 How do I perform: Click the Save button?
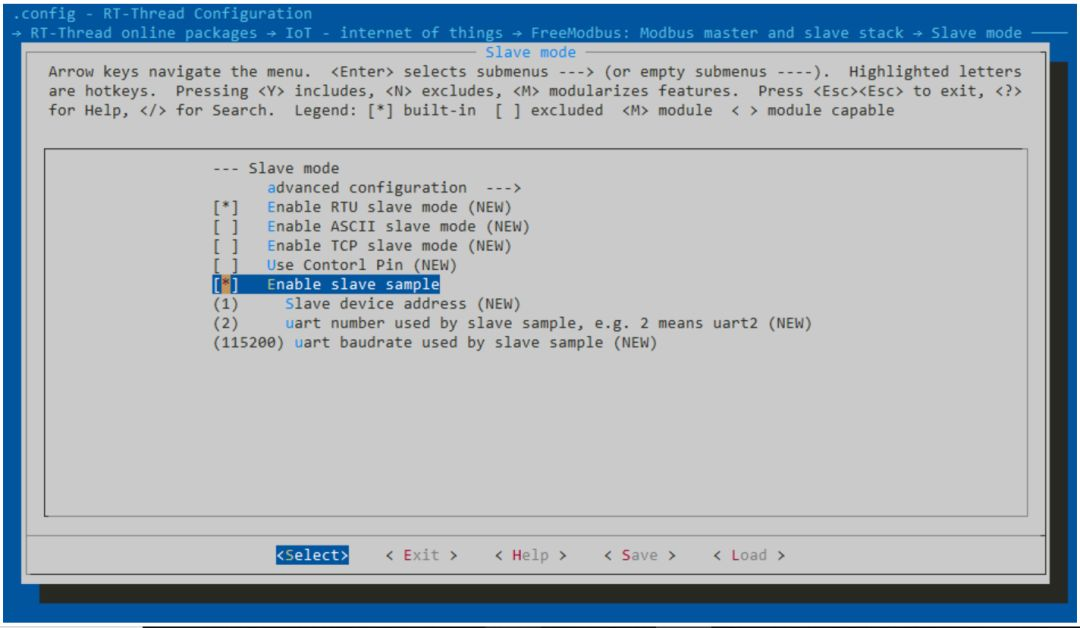coord(640,555)
